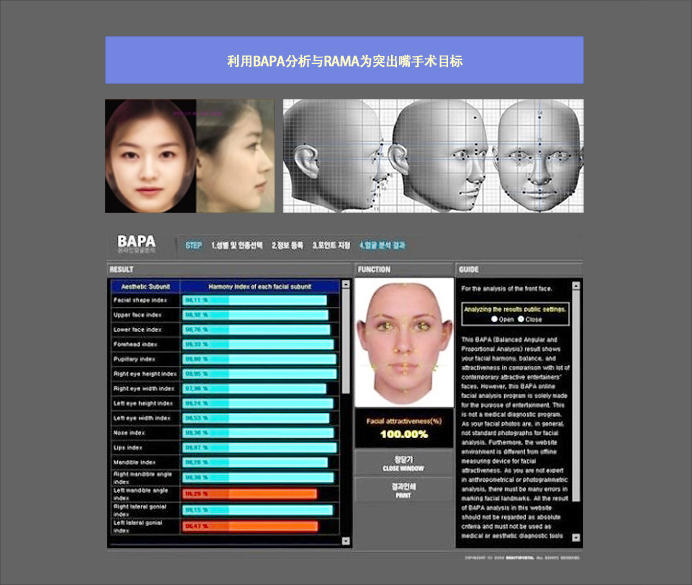Click the Upper face index bar
The image size is (692, 585).
point(256,315)
